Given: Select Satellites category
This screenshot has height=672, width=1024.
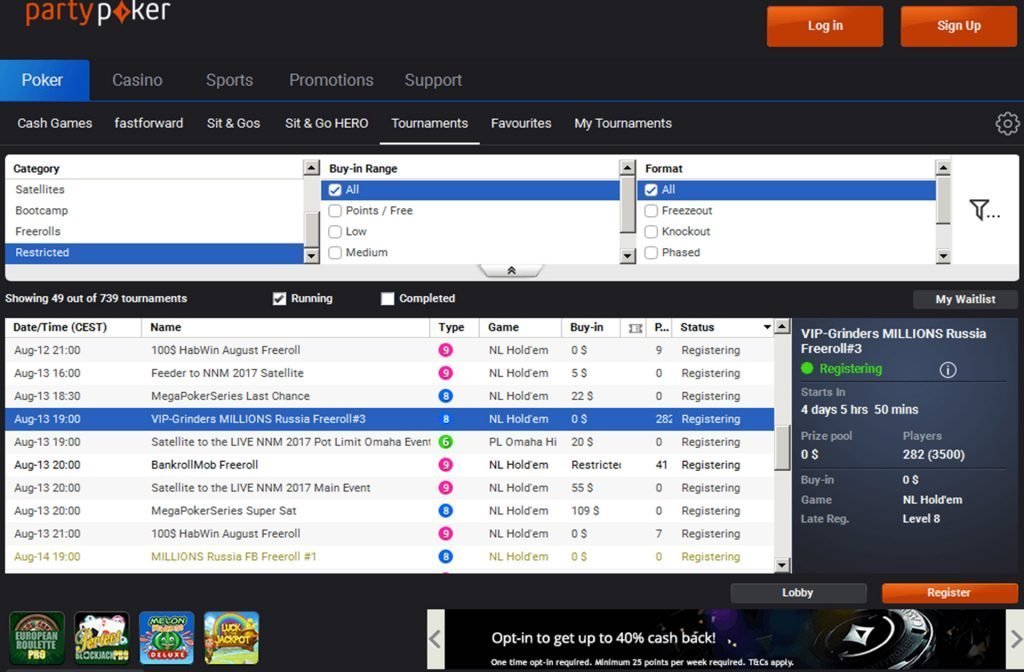Looking at the screenshot, I should coord(154,189).
